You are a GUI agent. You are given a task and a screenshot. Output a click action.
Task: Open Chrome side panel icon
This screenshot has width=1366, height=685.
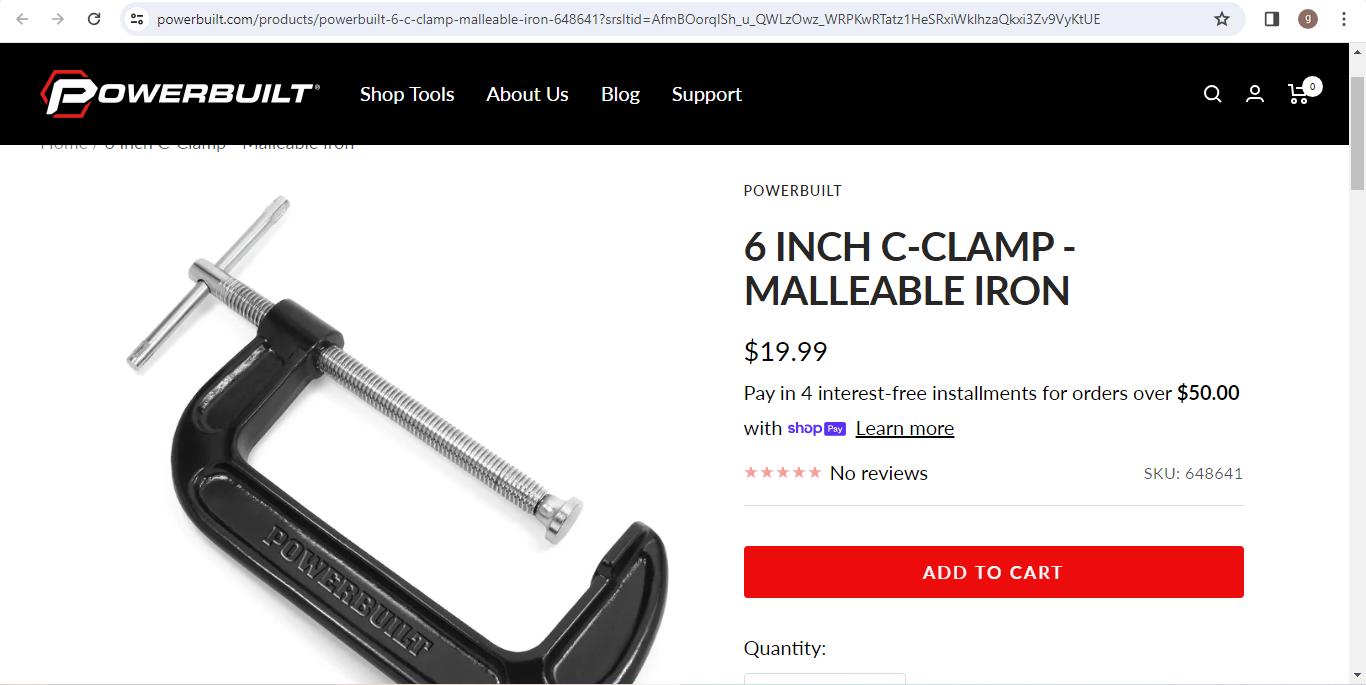pos(1272,19)
